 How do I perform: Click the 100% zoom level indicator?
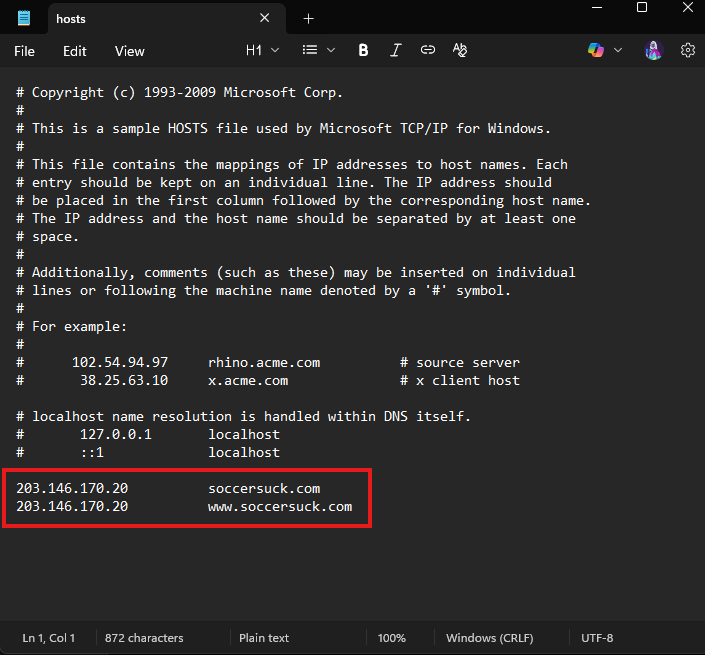[x=392, y=638]
